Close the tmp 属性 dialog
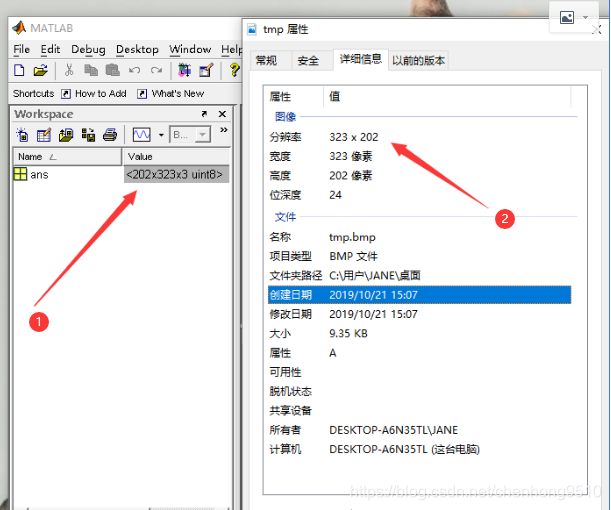Image resolution: width=611 pixels, height=510 pixels. coord(597,30)
